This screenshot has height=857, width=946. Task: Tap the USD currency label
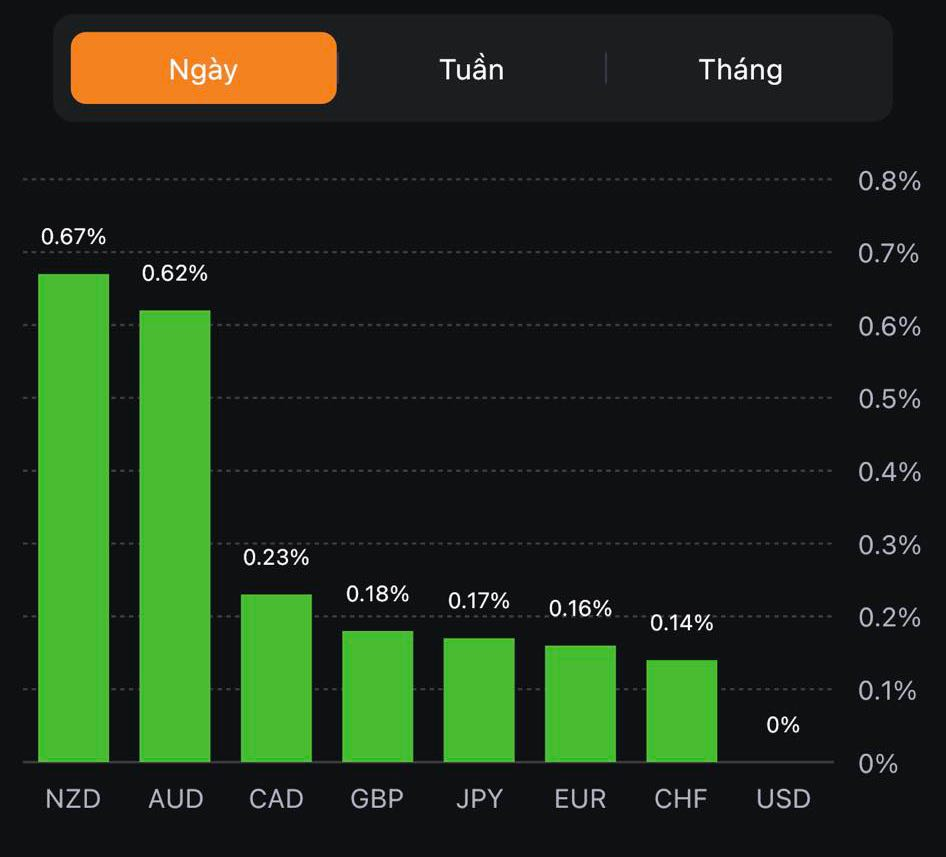tap(783, 800)
